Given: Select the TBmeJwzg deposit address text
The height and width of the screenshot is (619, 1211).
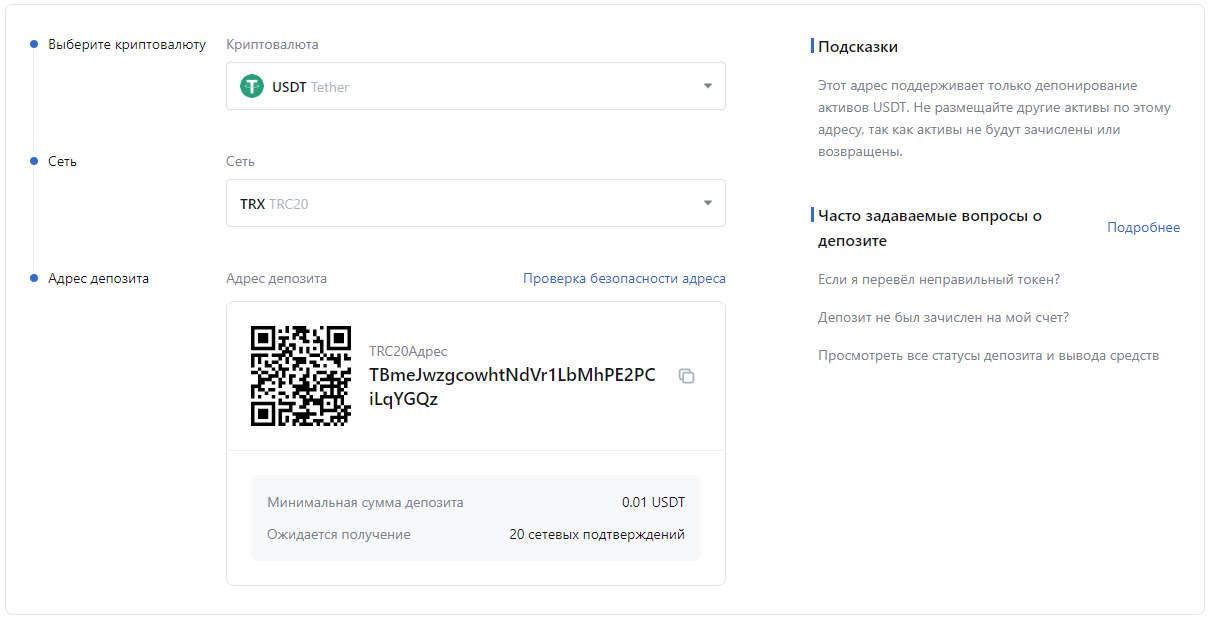Looking at the screenshot, I should [512, 387].
